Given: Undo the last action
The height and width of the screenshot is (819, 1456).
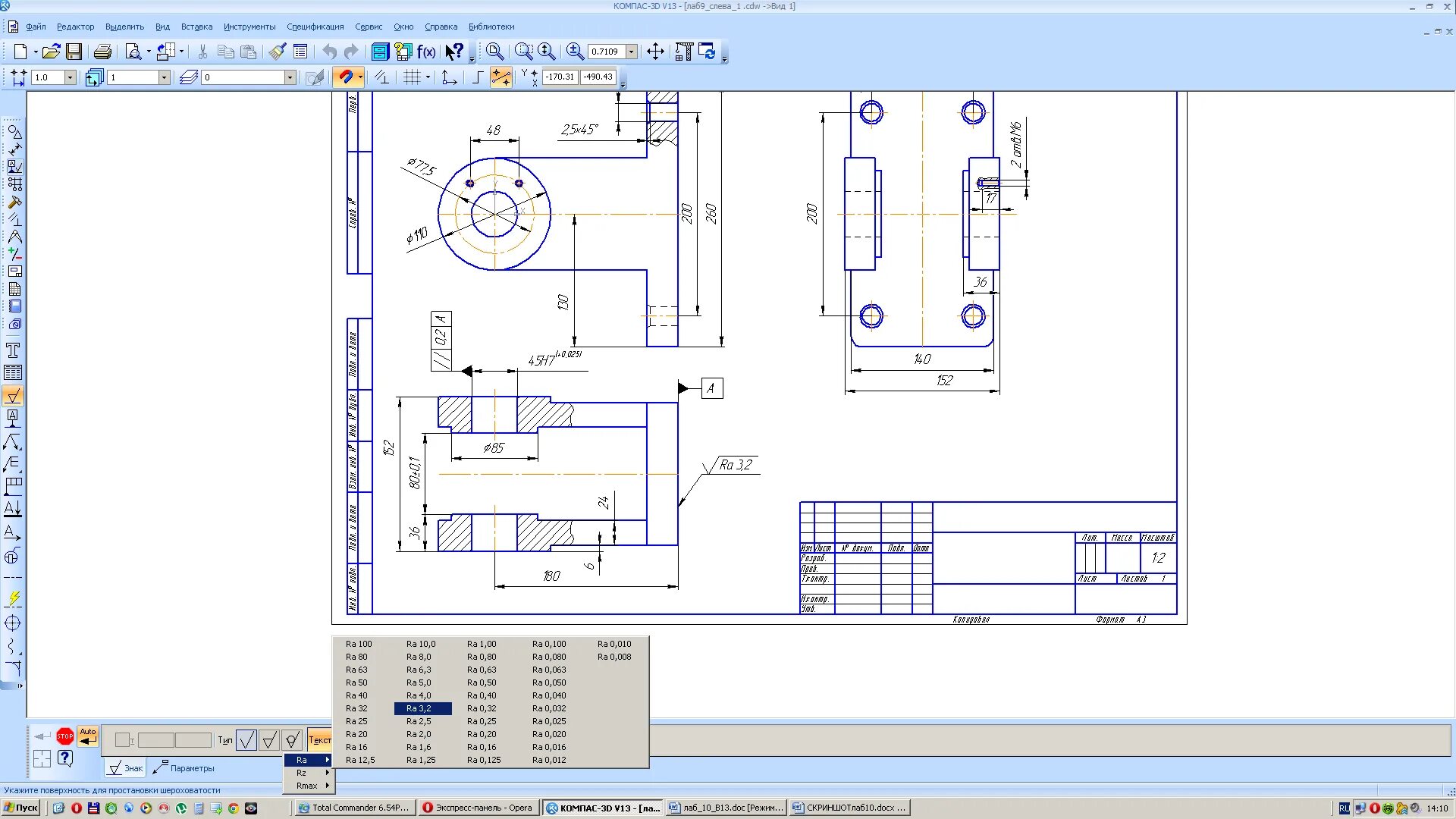Looking at the screenshot, I should coord(329,52).
